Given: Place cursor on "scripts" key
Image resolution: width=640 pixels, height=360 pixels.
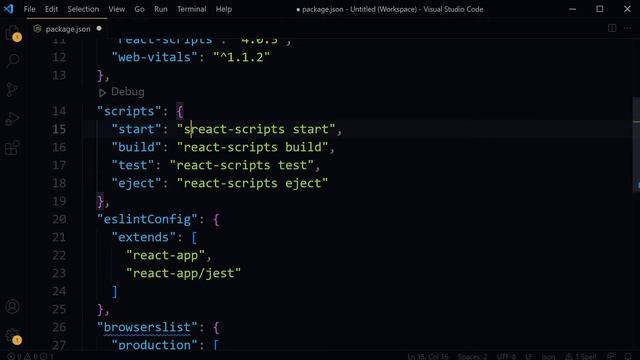Looking at the screenshot, I should coord(129,111).
